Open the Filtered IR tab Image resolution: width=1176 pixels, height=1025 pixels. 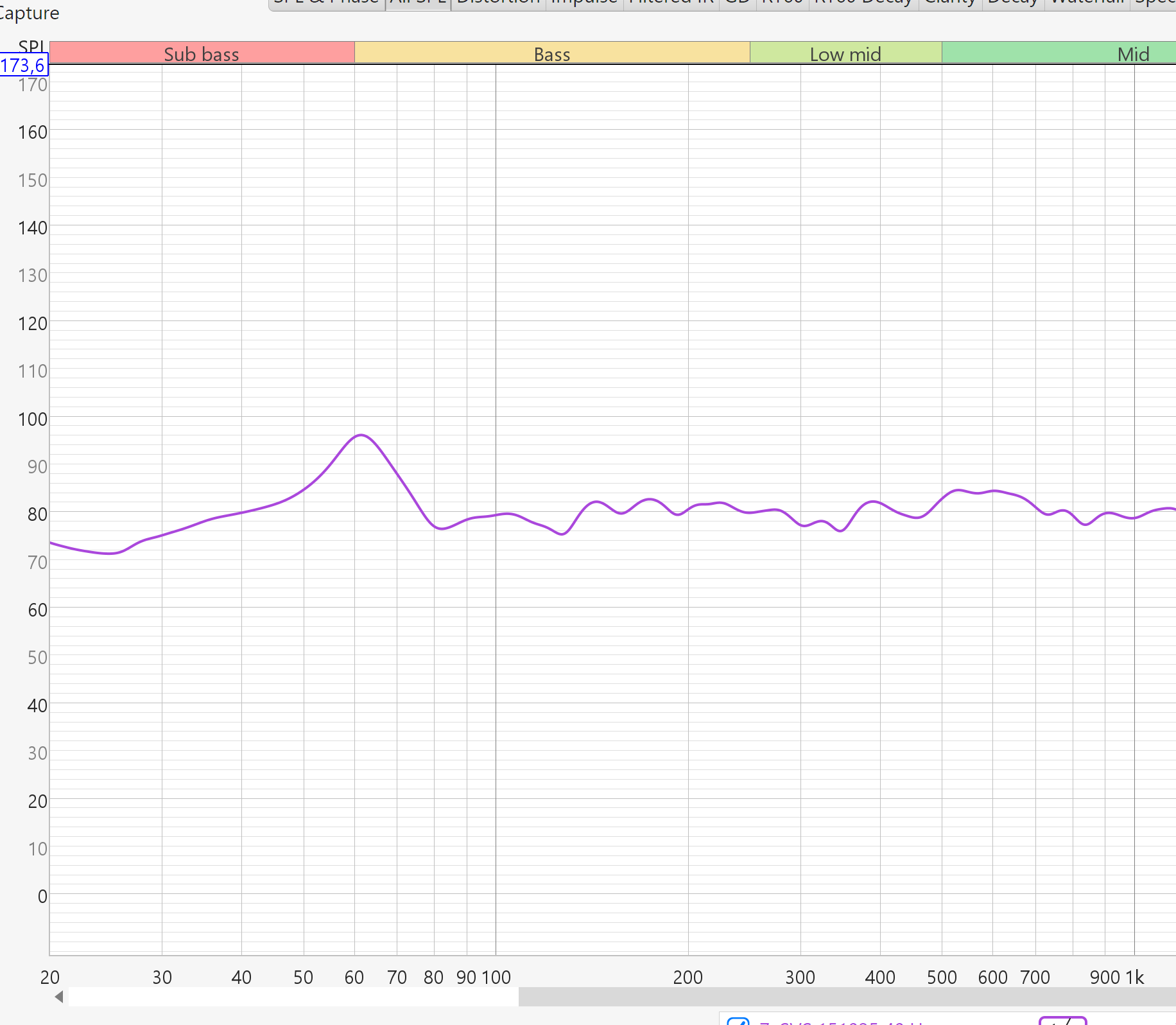coord(671,3)
